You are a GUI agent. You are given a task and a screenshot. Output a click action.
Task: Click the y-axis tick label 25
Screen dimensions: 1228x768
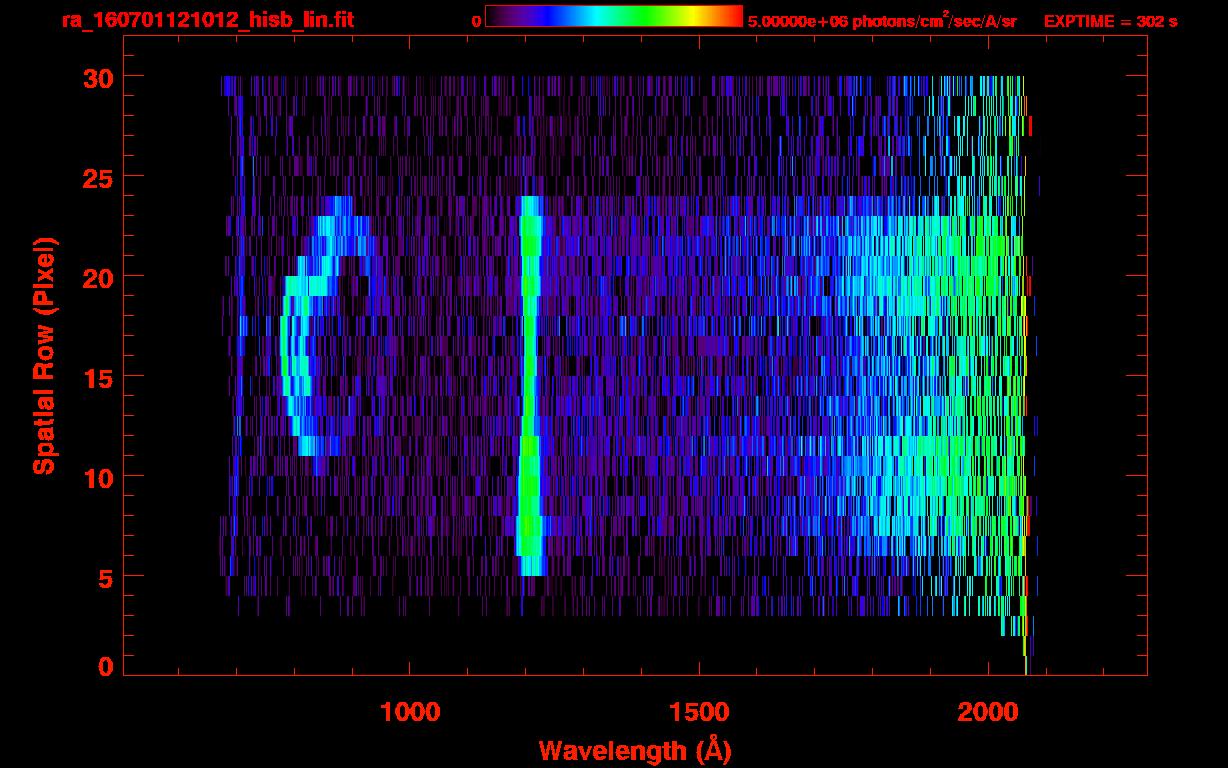click(x=97, y=177)
